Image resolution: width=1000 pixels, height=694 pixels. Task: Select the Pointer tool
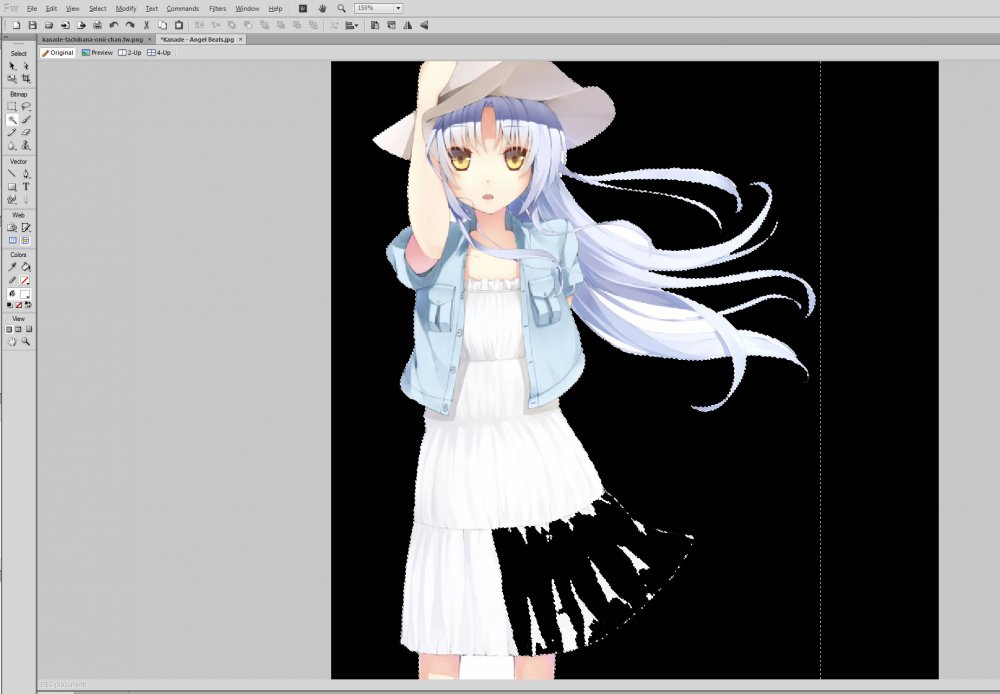click(12, 66)
